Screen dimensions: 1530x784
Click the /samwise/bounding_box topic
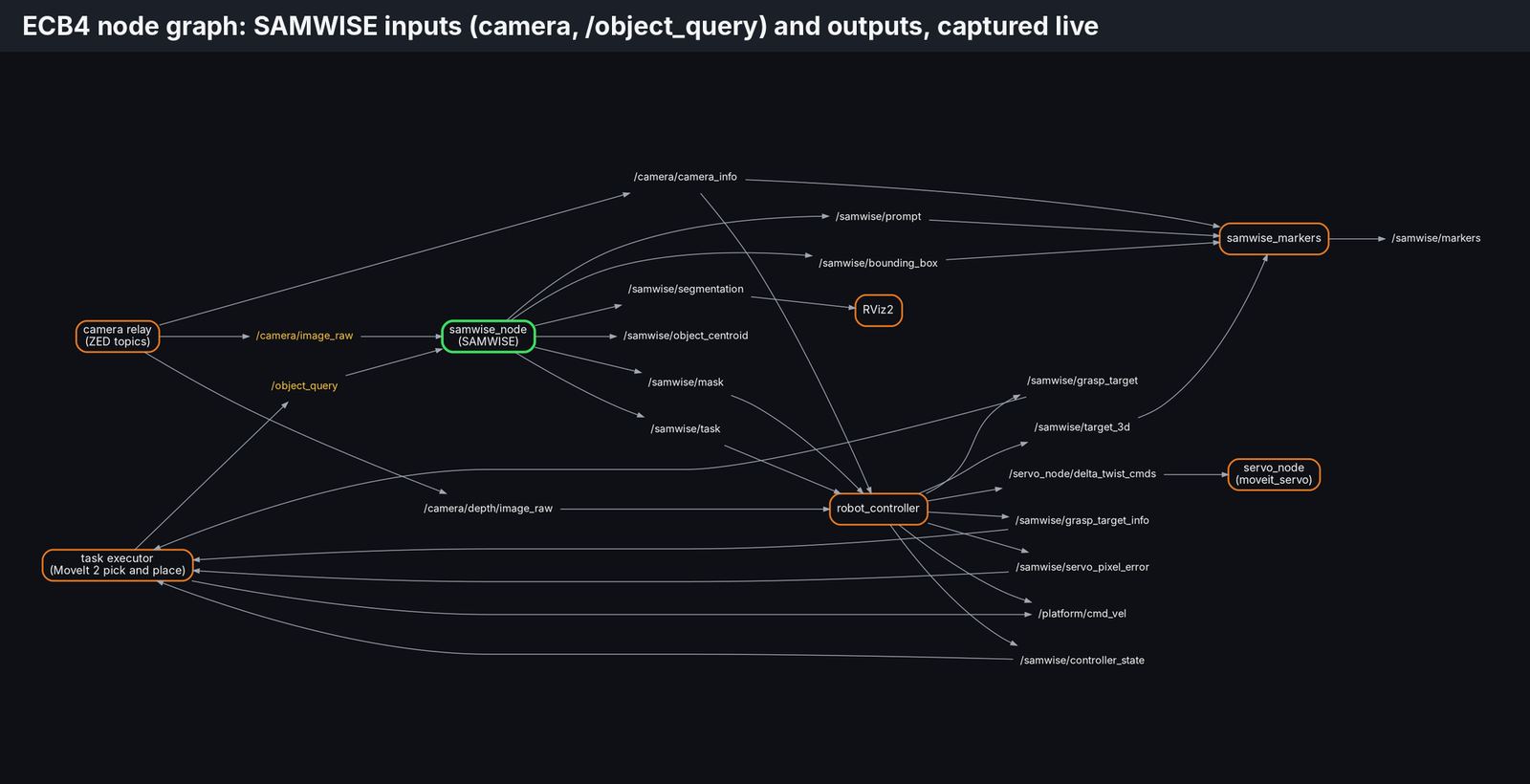tap(878, 263)
